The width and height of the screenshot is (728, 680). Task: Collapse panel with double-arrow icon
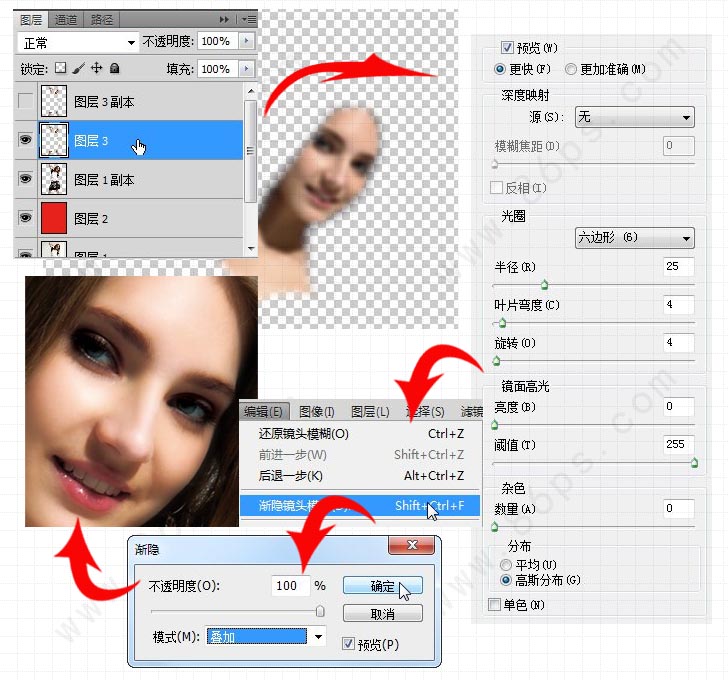coord(224,19)
